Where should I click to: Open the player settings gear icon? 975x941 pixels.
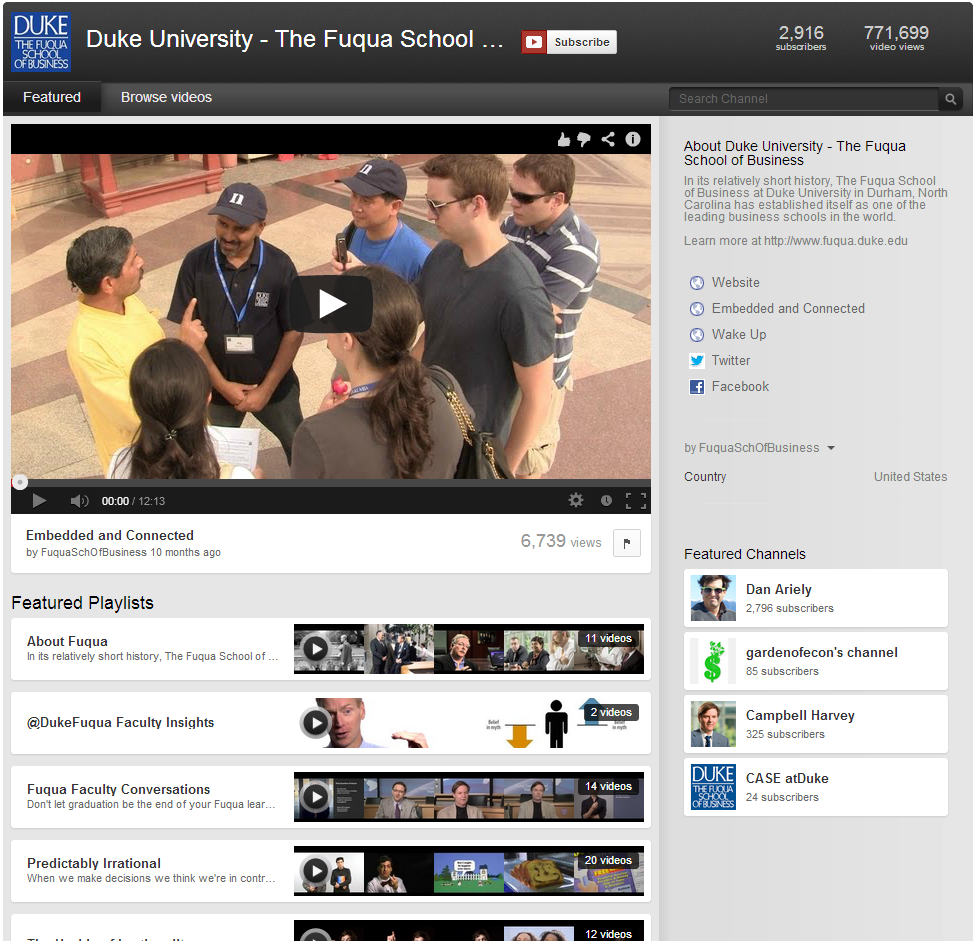tap(576, 500)
